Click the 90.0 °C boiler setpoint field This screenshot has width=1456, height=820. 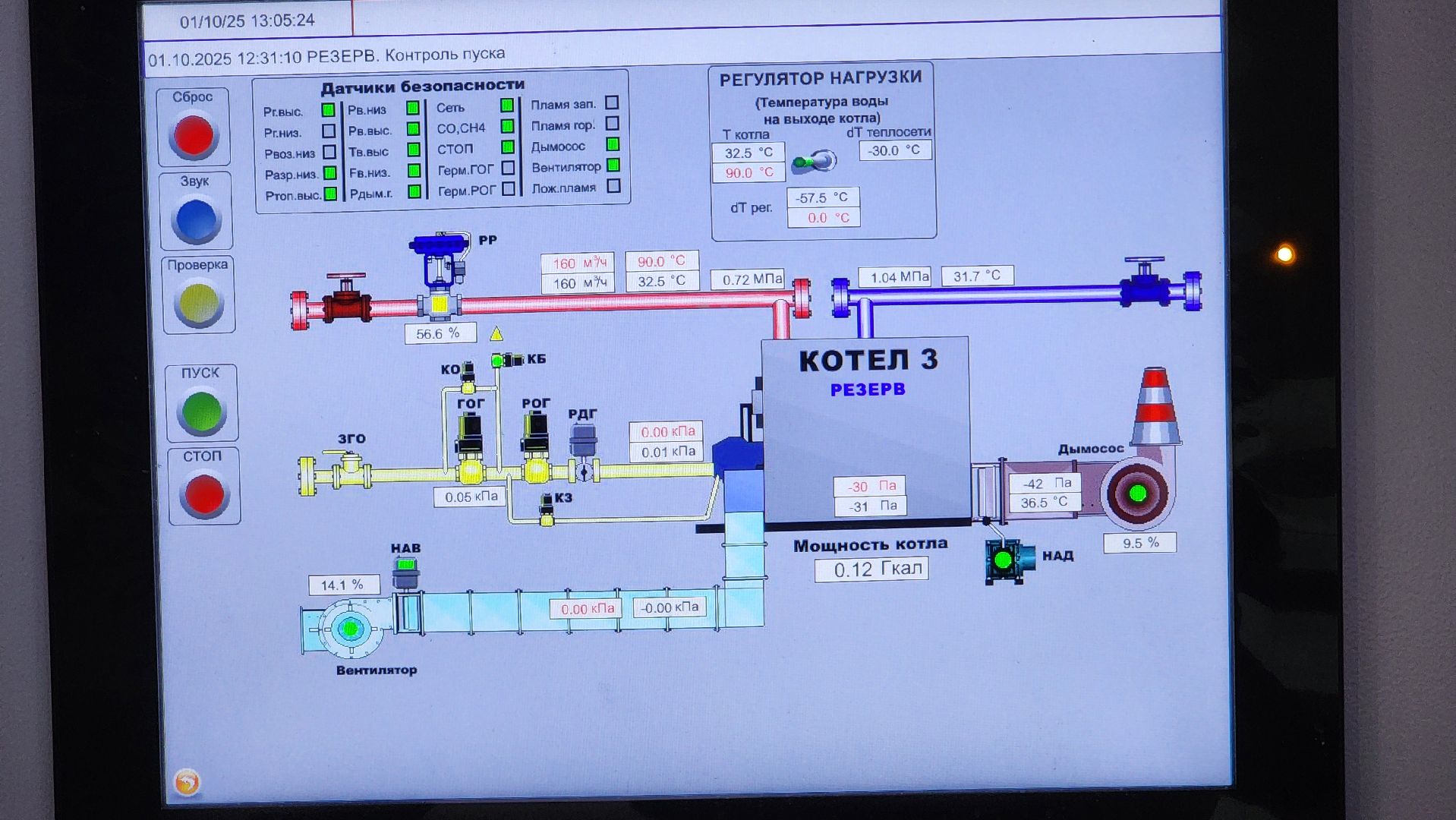click(x=748, y=173)
